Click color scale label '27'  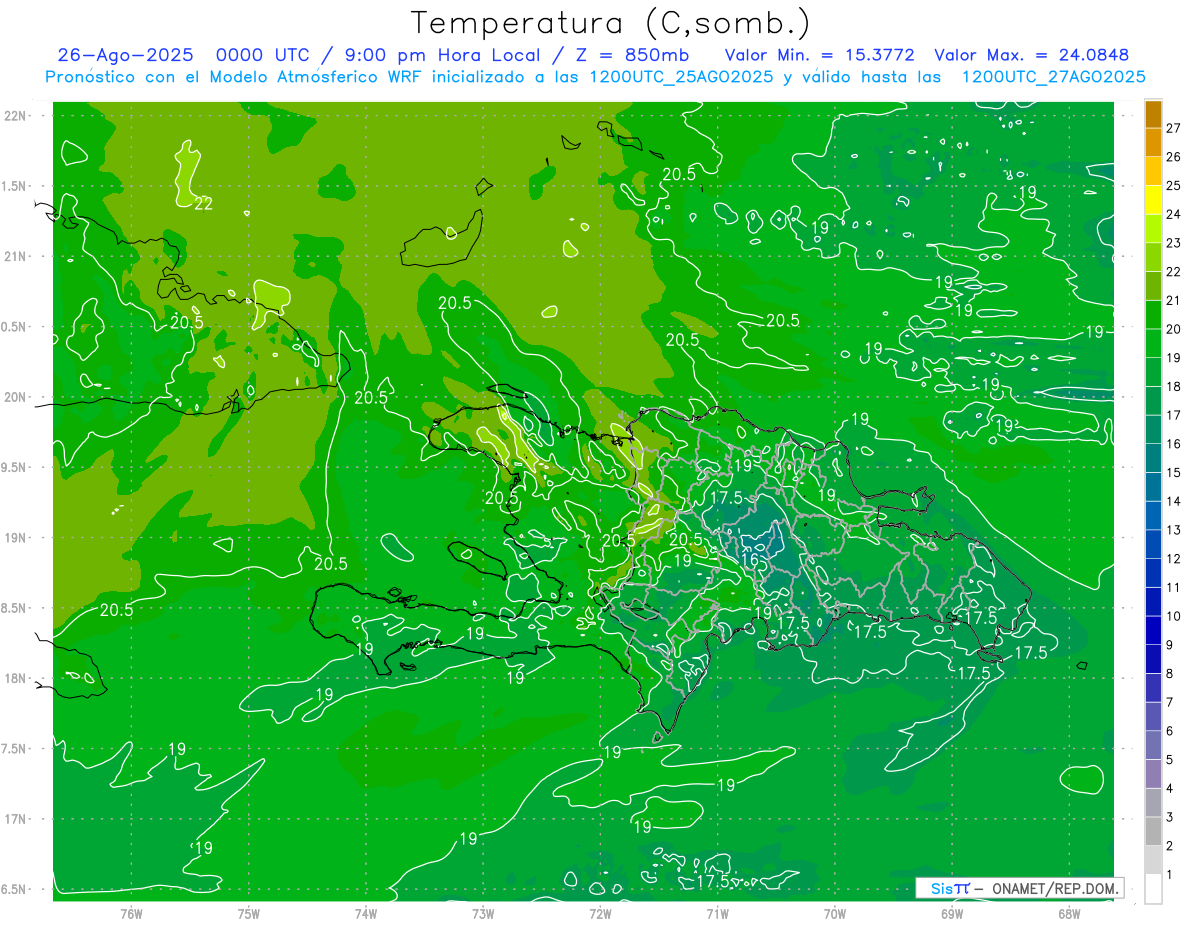pos(1174,128)
